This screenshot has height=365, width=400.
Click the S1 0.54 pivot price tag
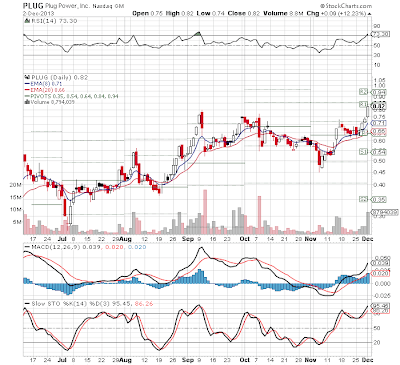point(373,152)
